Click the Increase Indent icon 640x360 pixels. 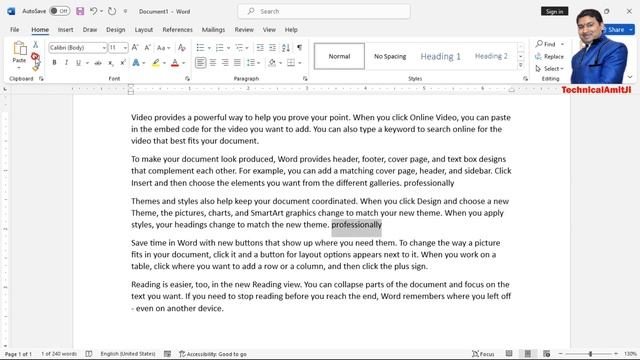pos(272,48)
